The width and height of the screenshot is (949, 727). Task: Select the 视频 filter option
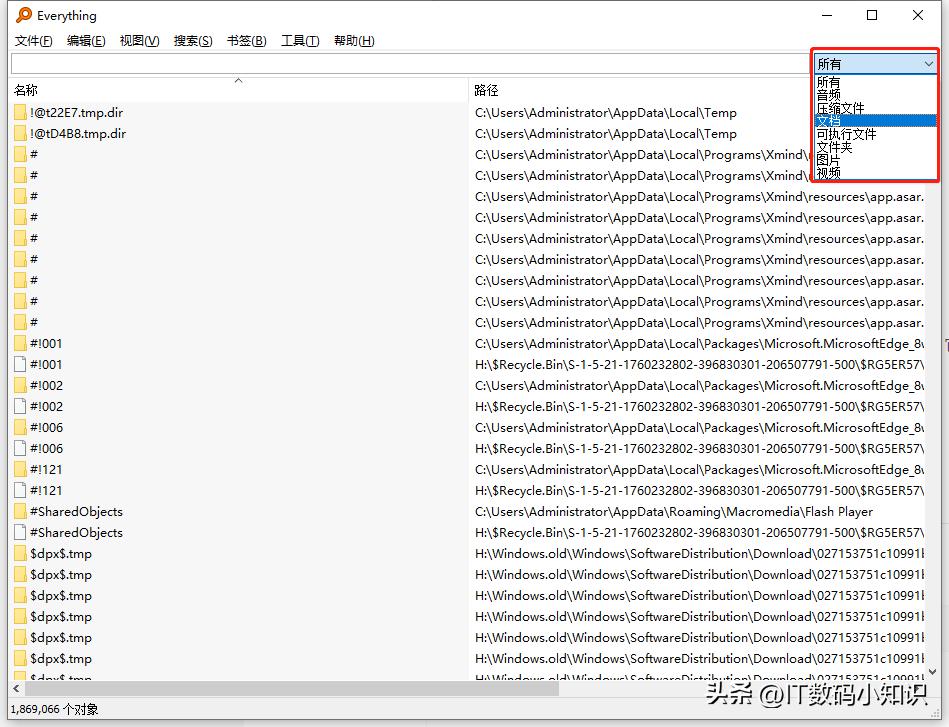(827, 172)
